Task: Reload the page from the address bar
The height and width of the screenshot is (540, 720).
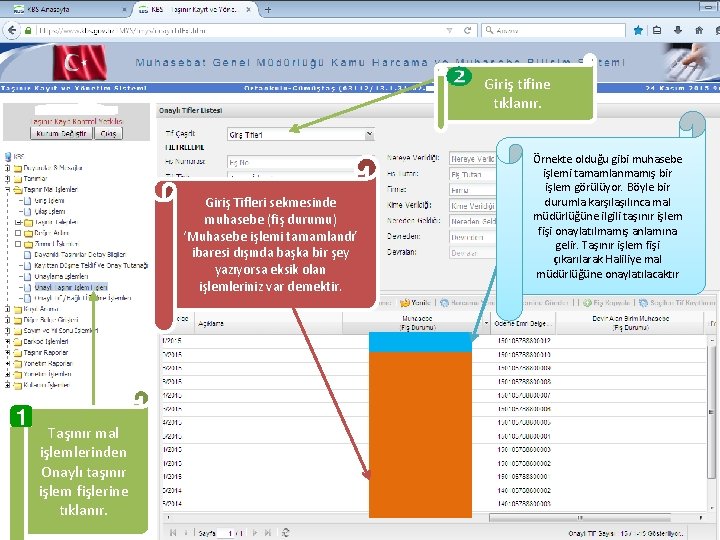Action: (x=467, y=30)
